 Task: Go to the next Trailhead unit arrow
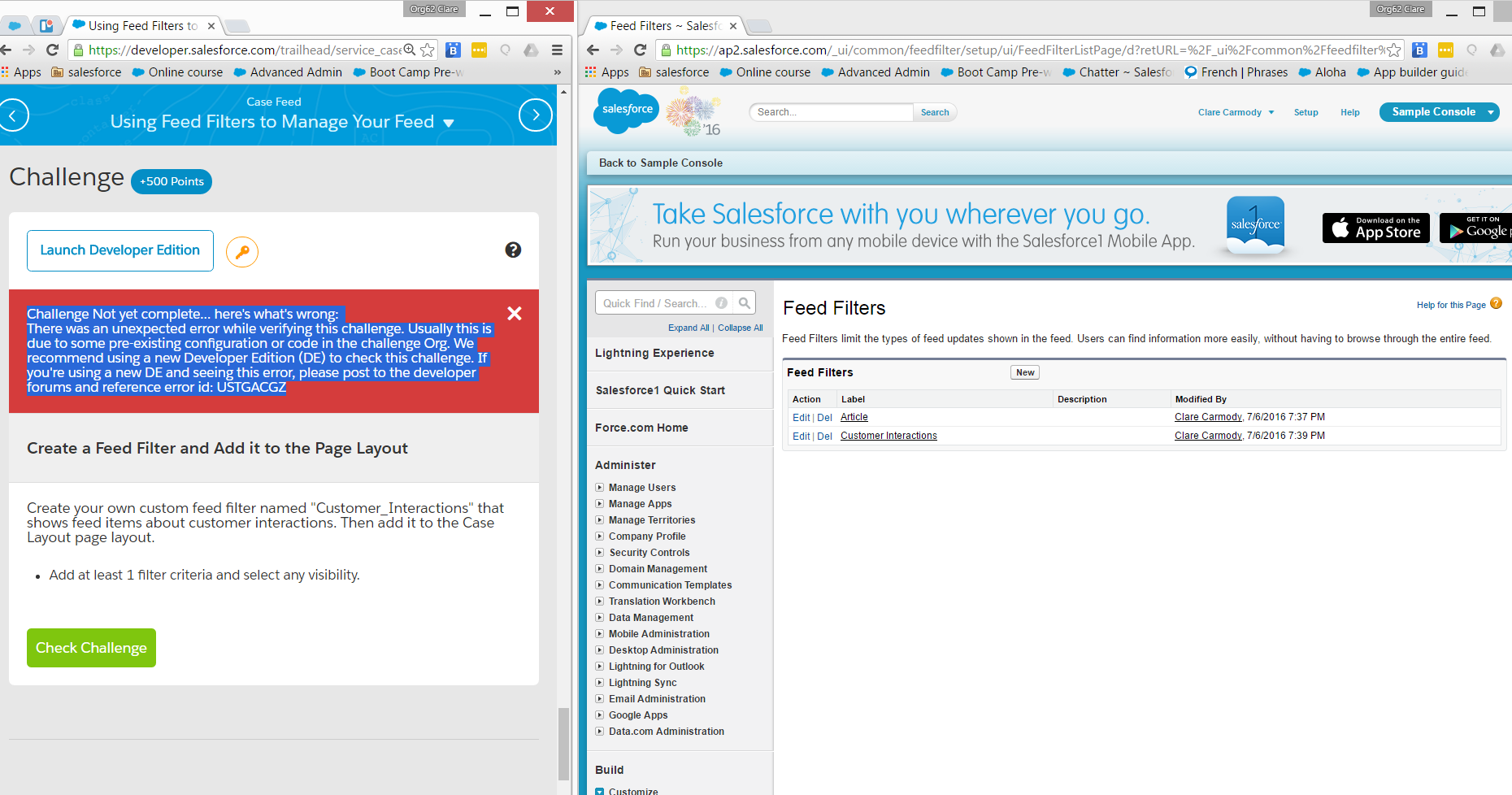(535, 115)
